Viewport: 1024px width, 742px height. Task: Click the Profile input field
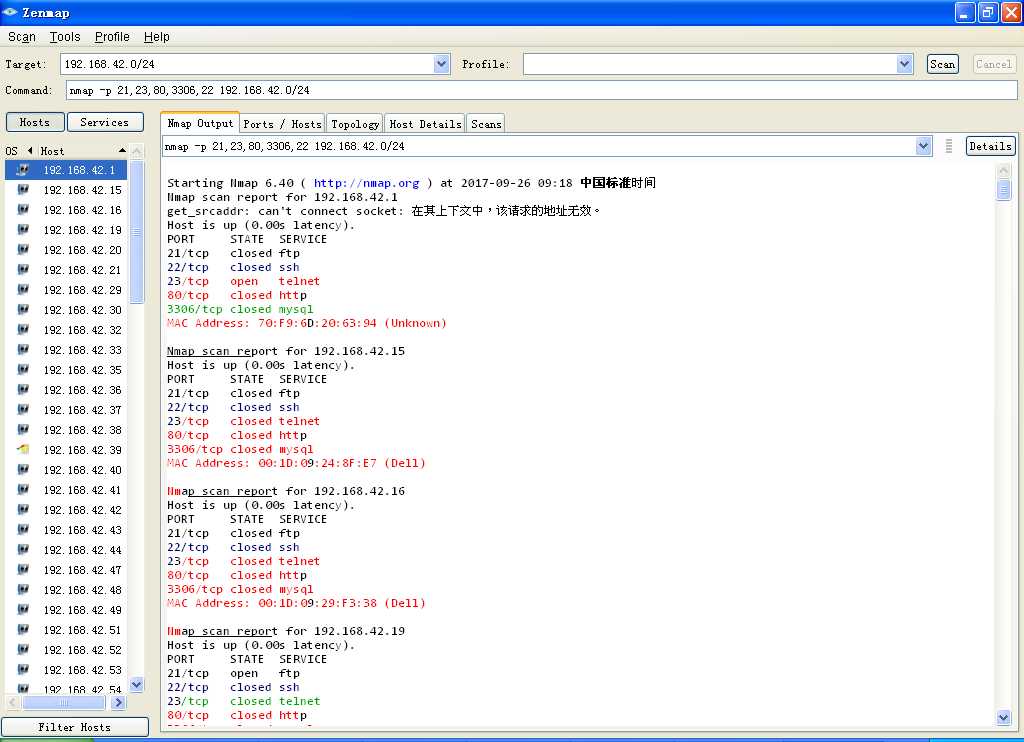[710, 64]
